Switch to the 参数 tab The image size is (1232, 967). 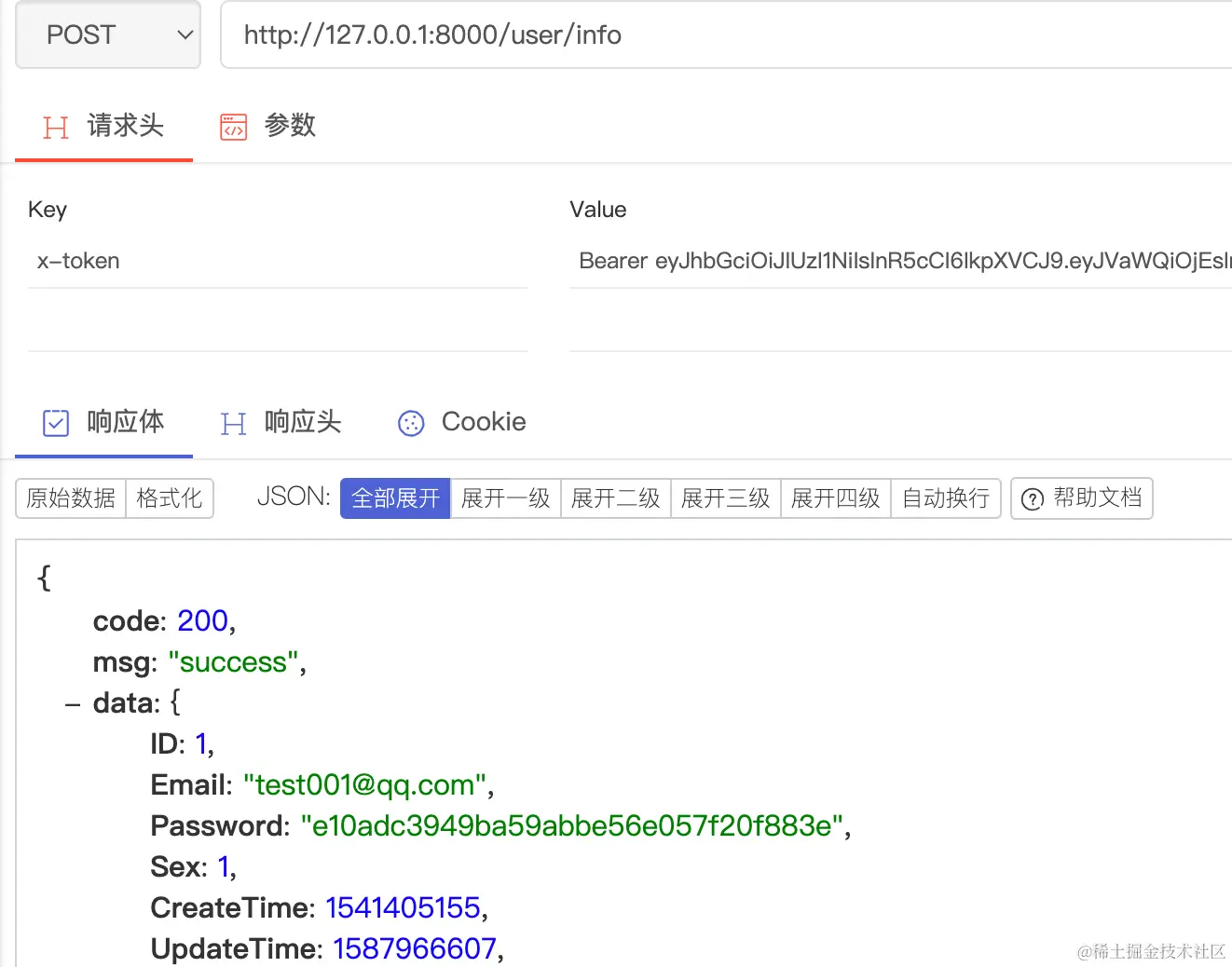point(267,126)
